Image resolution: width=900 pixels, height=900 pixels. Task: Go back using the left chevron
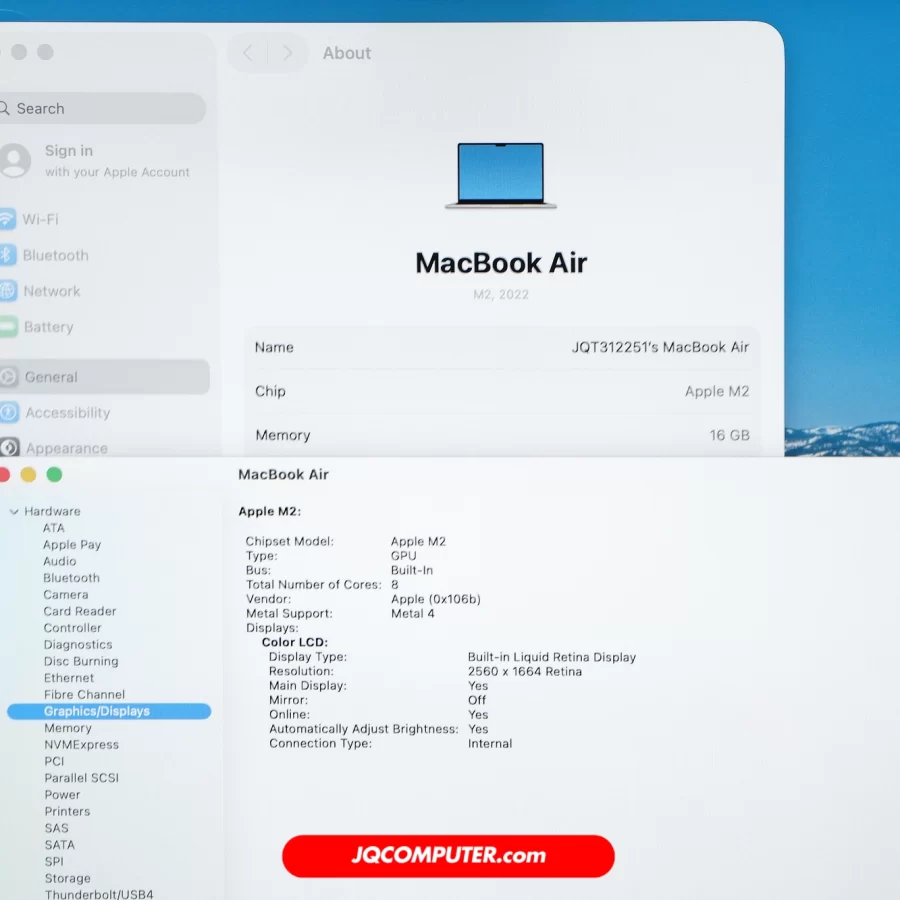[248, 53]
